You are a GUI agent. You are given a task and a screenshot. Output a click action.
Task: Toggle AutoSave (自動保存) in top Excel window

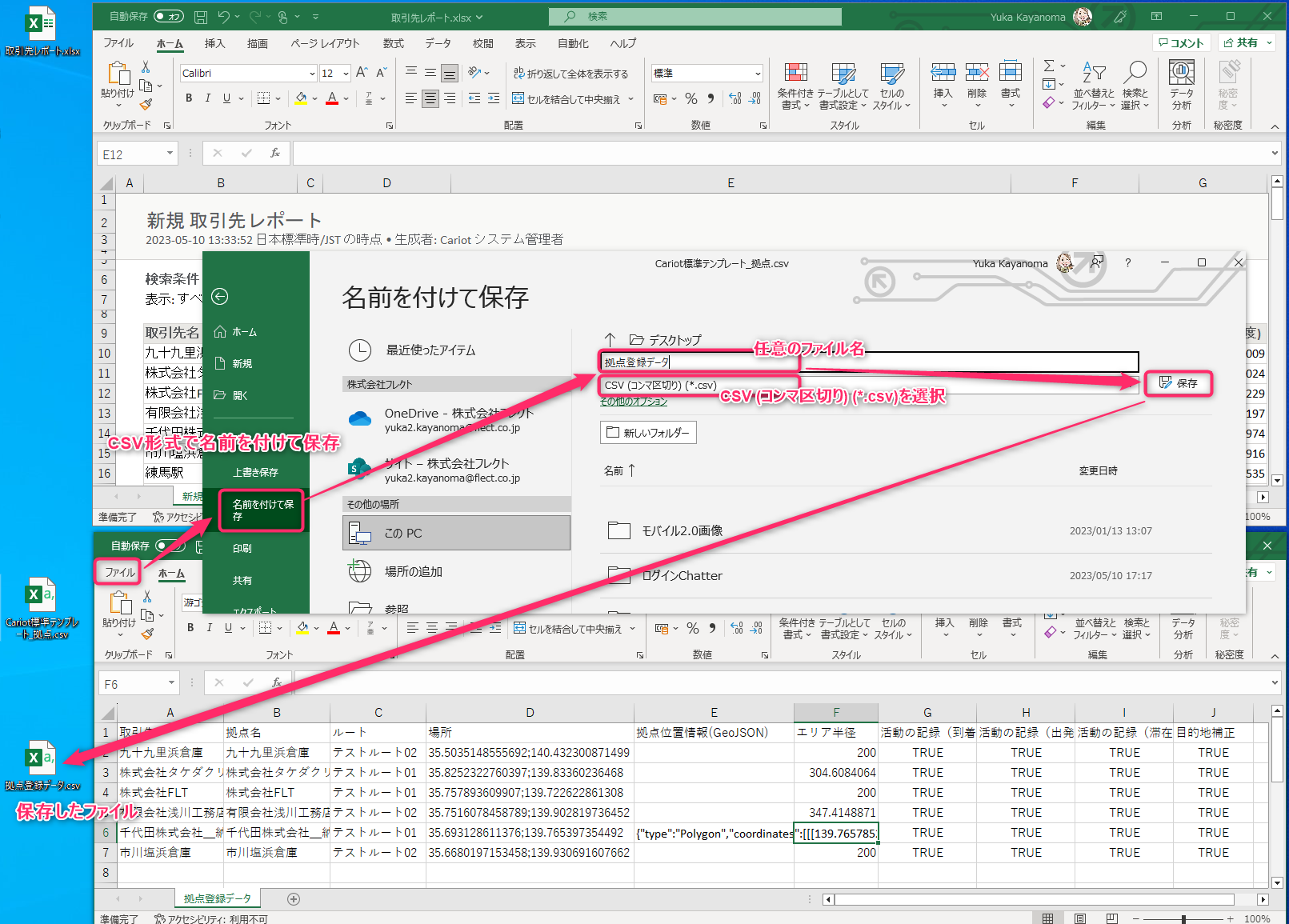169,16
